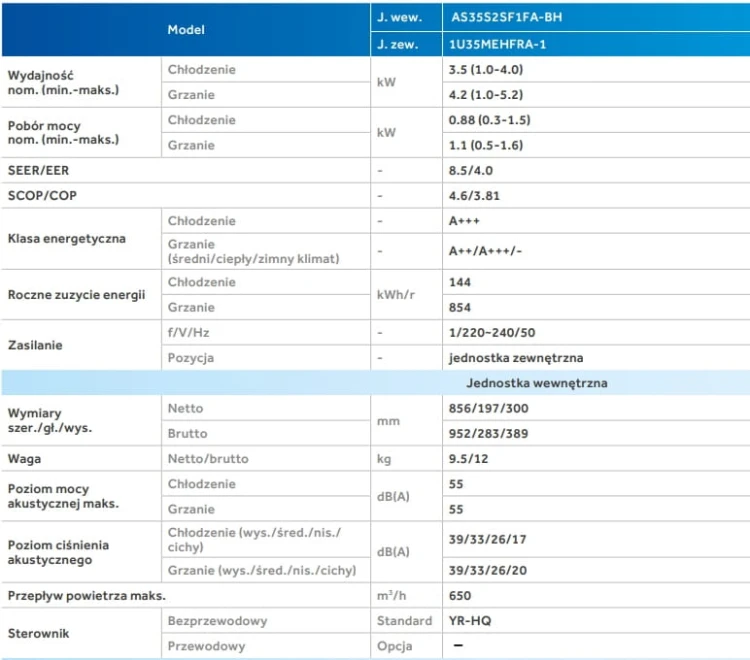Click the sound pressure value 39/33/26/17
This screenshot has height=660, width=750.
point(487,539)
